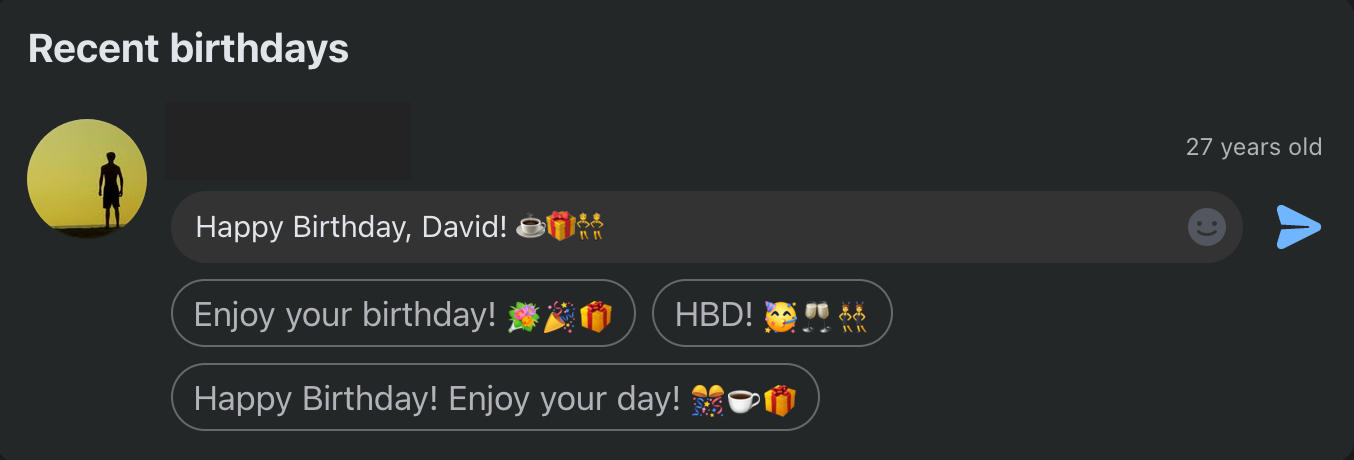1354x460 pixels.
Task: Click the bouquet emoji in Enjoy your birthday chip
Action: click(x=524, y=315)
